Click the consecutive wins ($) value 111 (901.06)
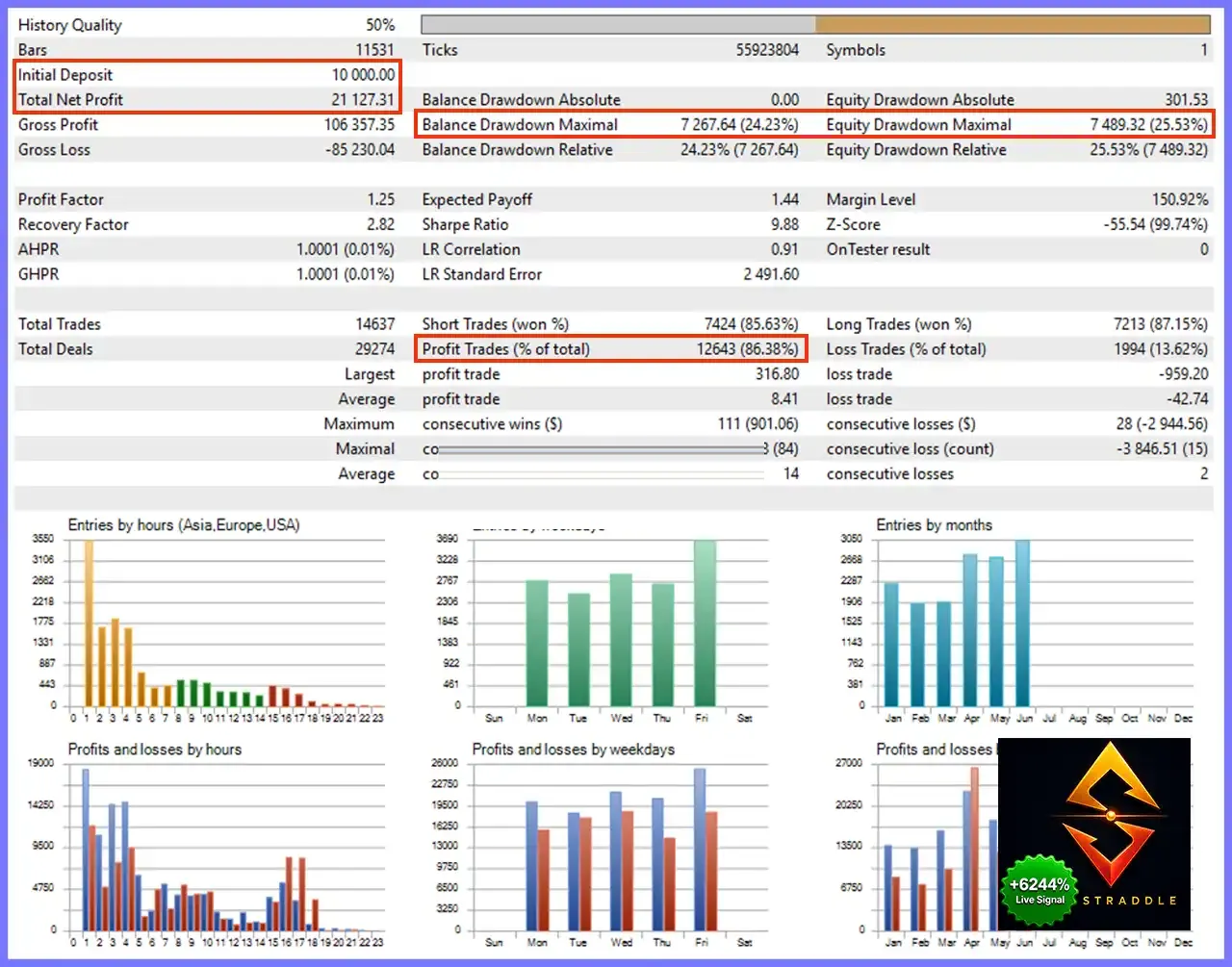Image resolution: width=1232 pixels, height=967 pixels. pos(758,425)
